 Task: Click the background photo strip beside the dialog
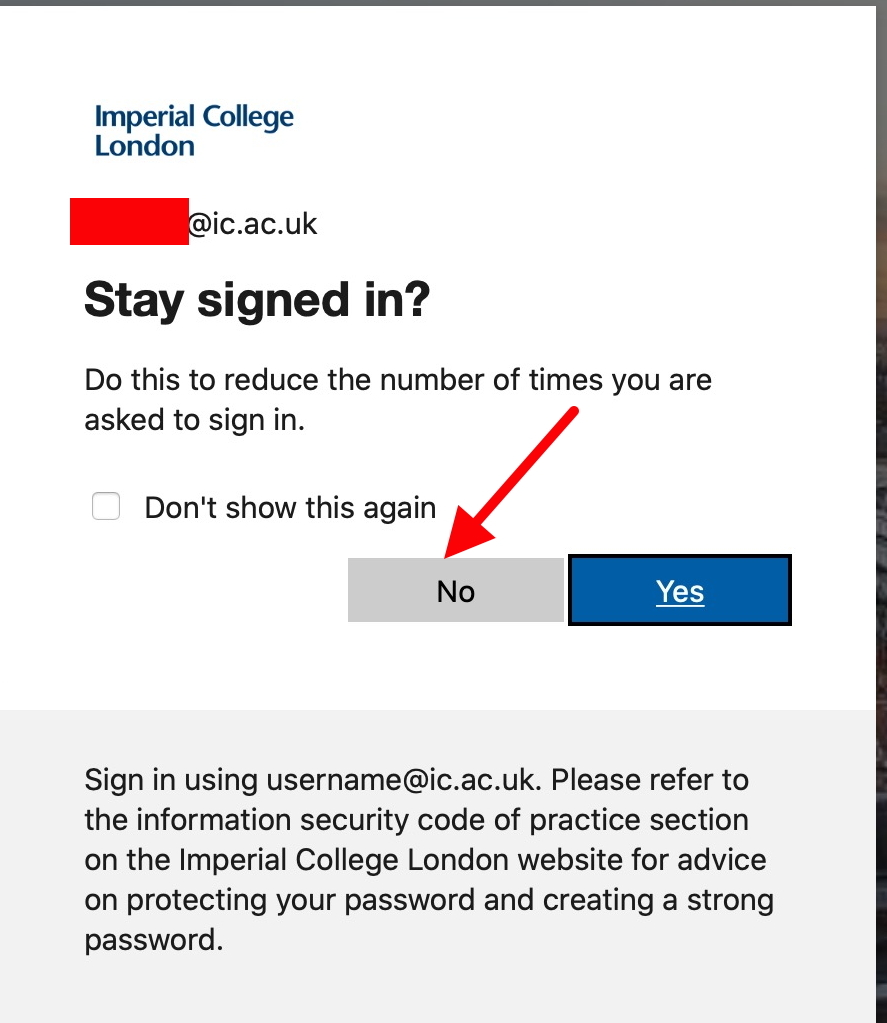[x=881, y=500]
